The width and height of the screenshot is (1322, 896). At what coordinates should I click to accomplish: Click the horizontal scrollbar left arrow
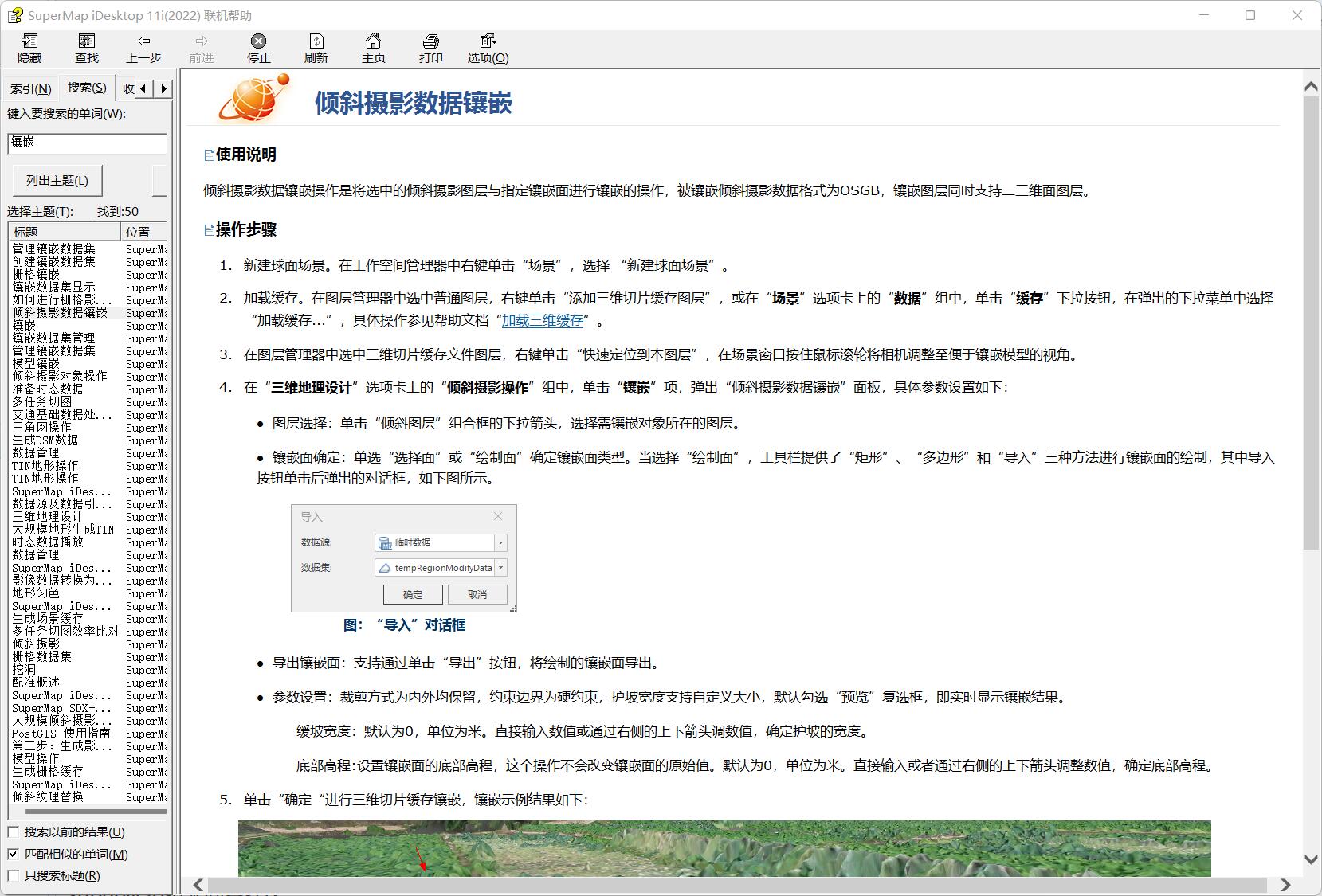pos(198,885)
